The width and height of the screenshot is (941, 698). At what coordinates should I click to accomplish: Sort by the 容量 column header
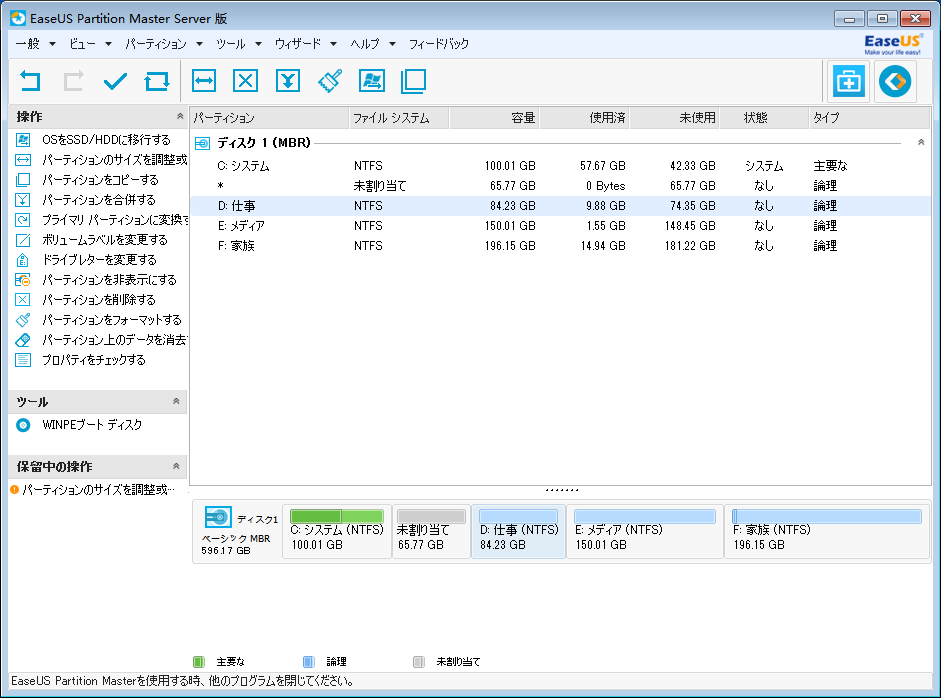click(x=494, y=118)
